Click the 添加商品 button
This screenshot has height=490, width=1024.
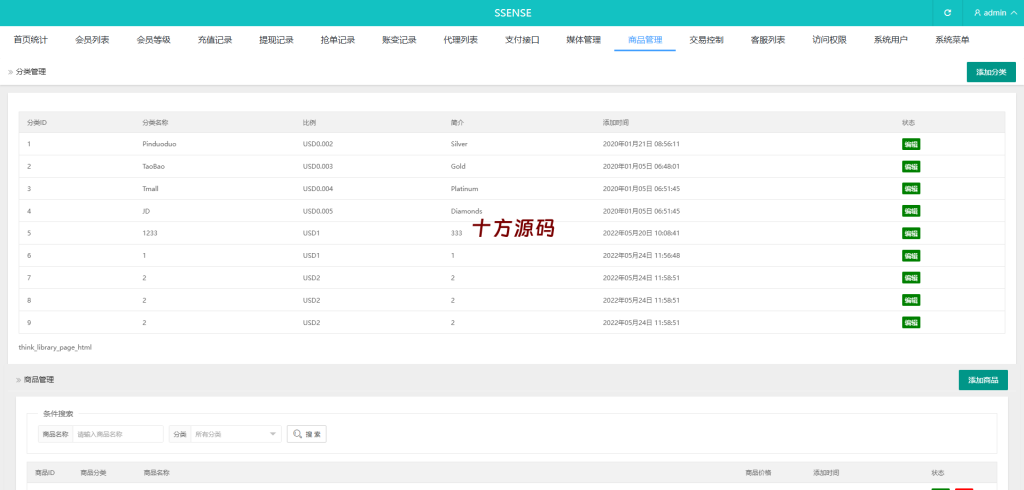(983, 380)
